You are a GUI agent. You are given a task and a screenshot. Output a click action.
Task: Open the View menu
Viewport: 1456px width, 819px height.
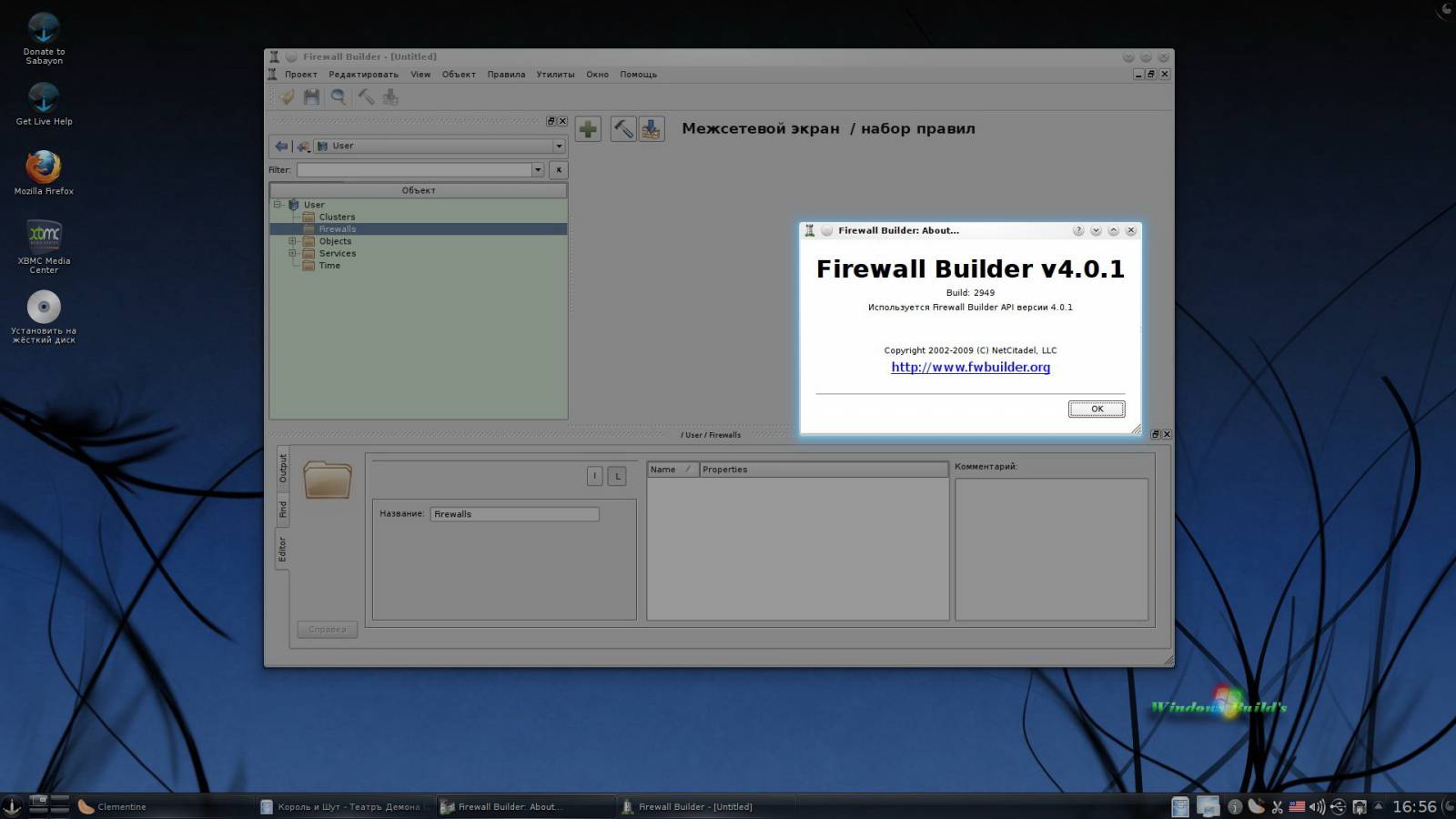point(420,75)
